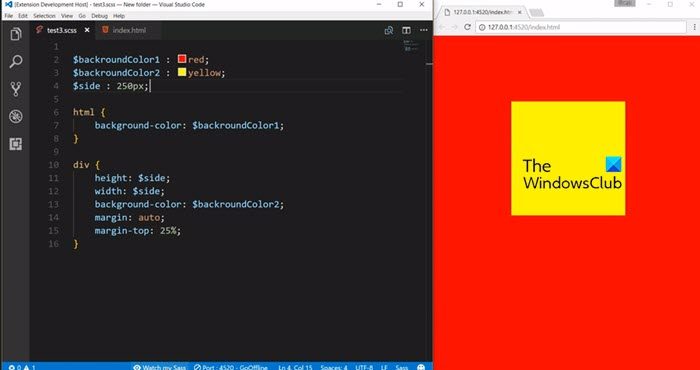
Task: Reload the browser page
Action: pyautogui.click(x=467, y=27)
